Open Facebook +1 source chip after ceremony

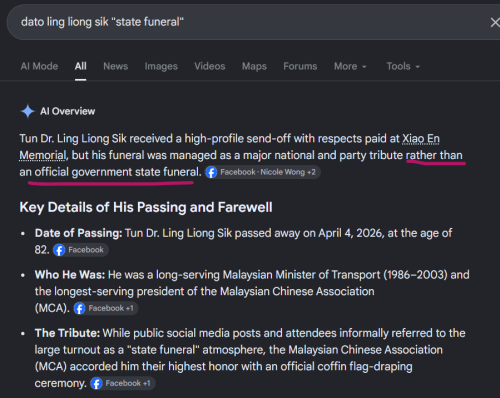(x=122, y=383)
